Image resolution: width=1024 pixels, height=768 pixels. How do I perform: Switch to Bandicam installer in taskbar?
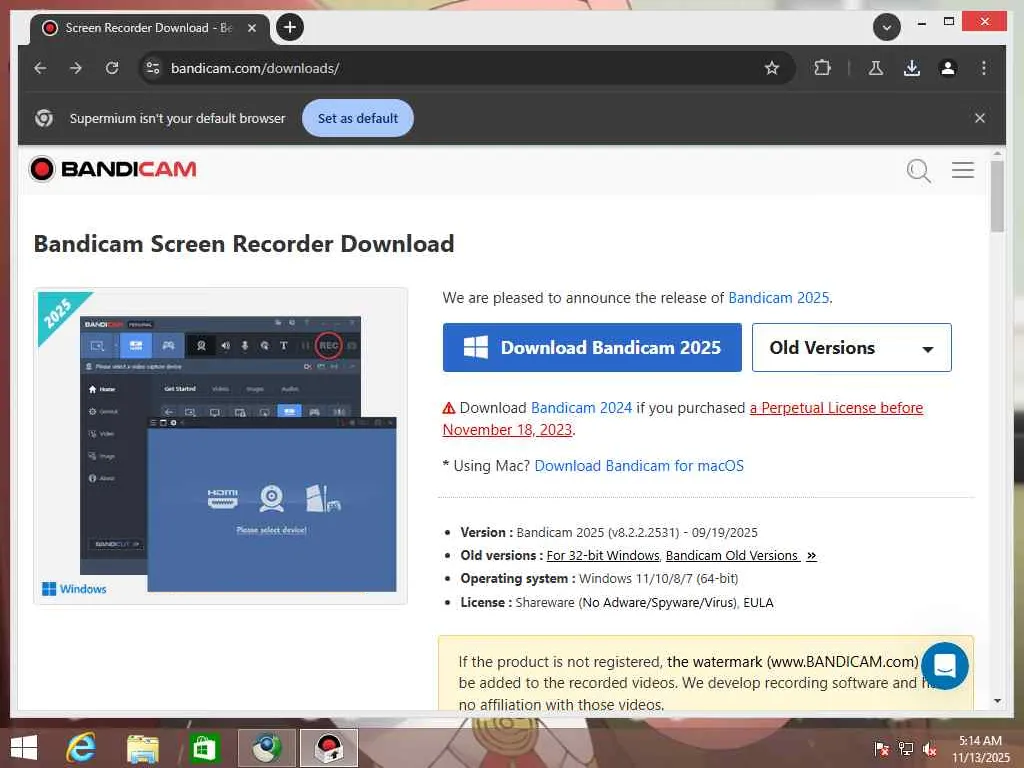[328, 748]
